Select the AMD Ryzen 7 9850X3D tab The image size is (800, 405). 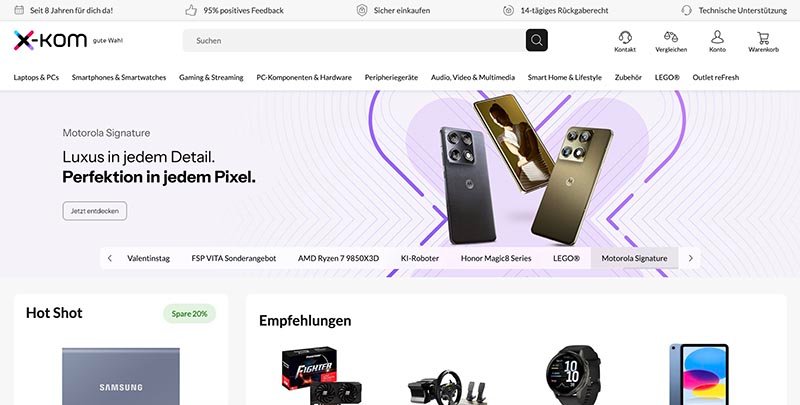point(338,258)
